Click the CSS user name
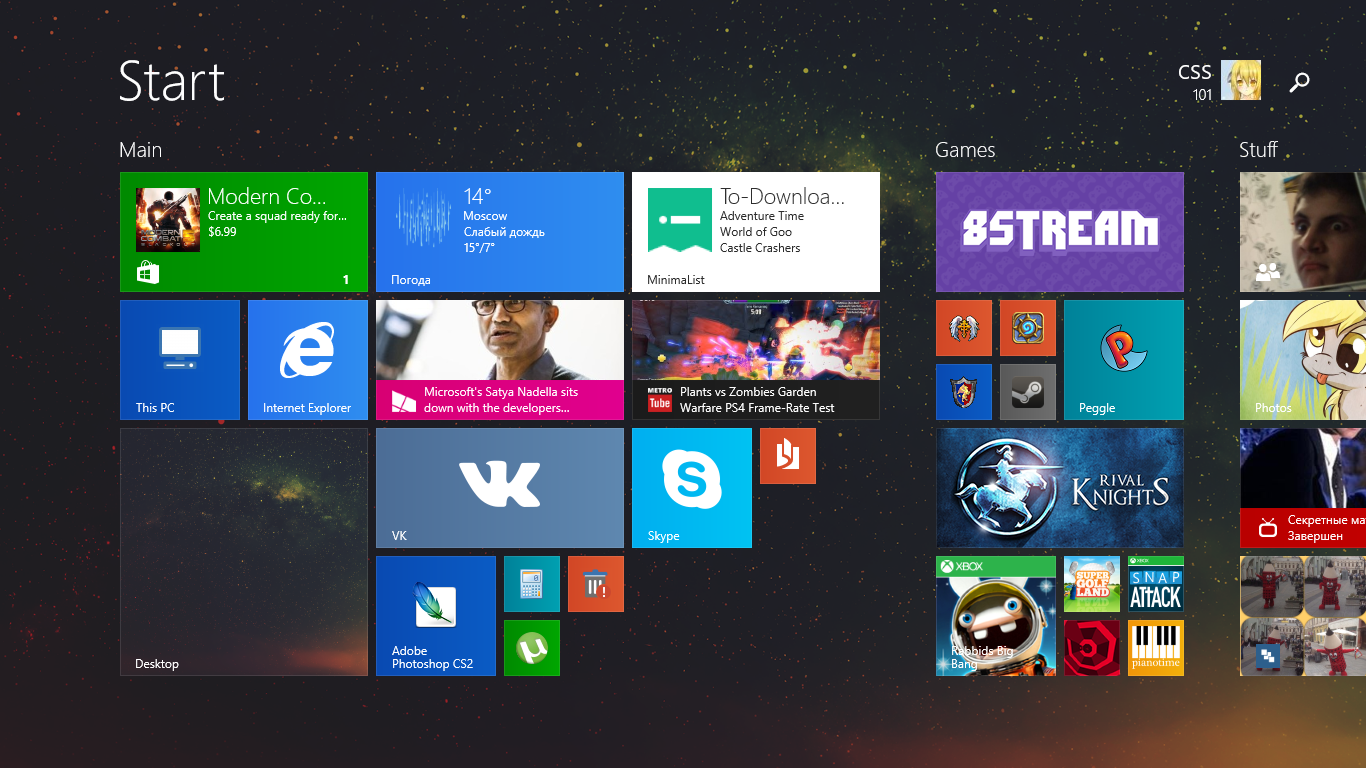 point(1195,72)
